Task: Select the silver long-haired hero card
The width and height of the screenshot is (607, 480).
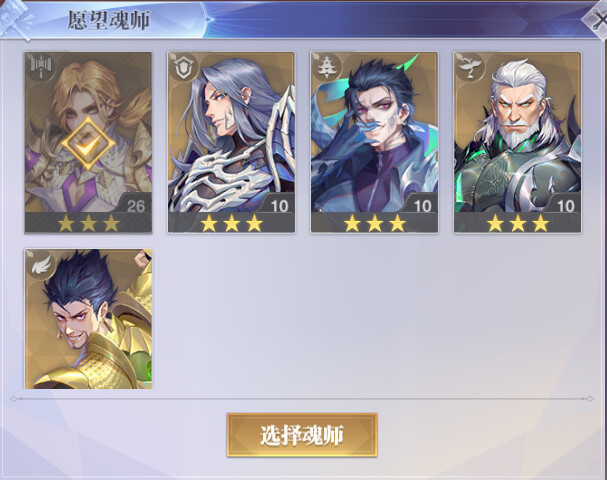Action: [x=231, y=143]
